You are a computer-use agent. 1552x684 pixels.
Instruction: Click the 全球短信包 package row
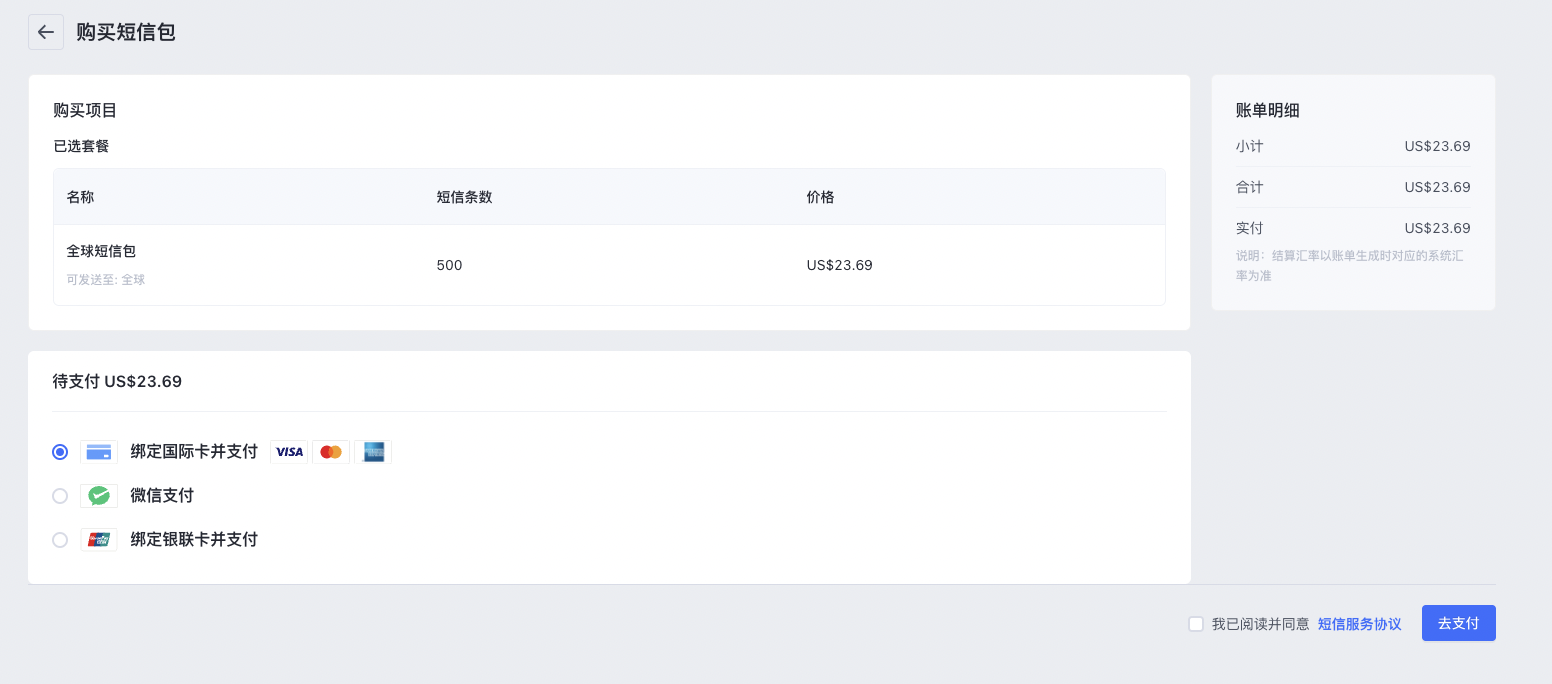click(608, 265)
